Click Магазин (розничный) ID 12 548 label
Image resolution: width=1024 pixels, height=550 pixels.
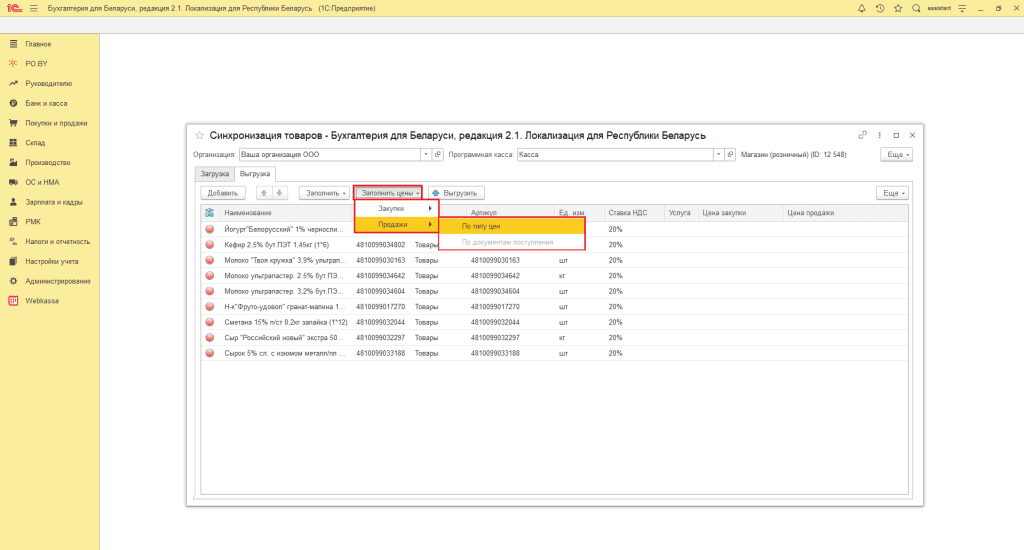coord(793,155)
